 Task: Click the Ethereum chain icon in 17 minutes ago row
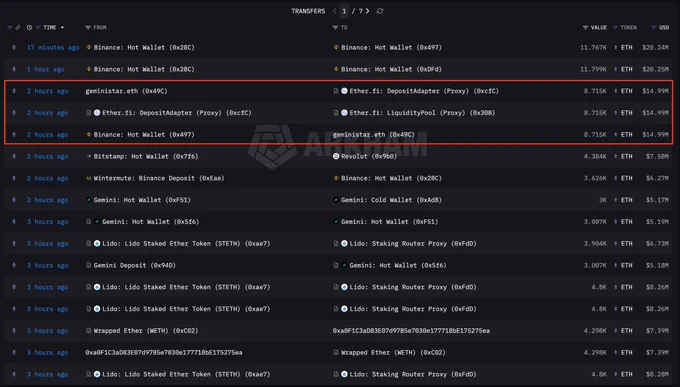coord(14,47)
